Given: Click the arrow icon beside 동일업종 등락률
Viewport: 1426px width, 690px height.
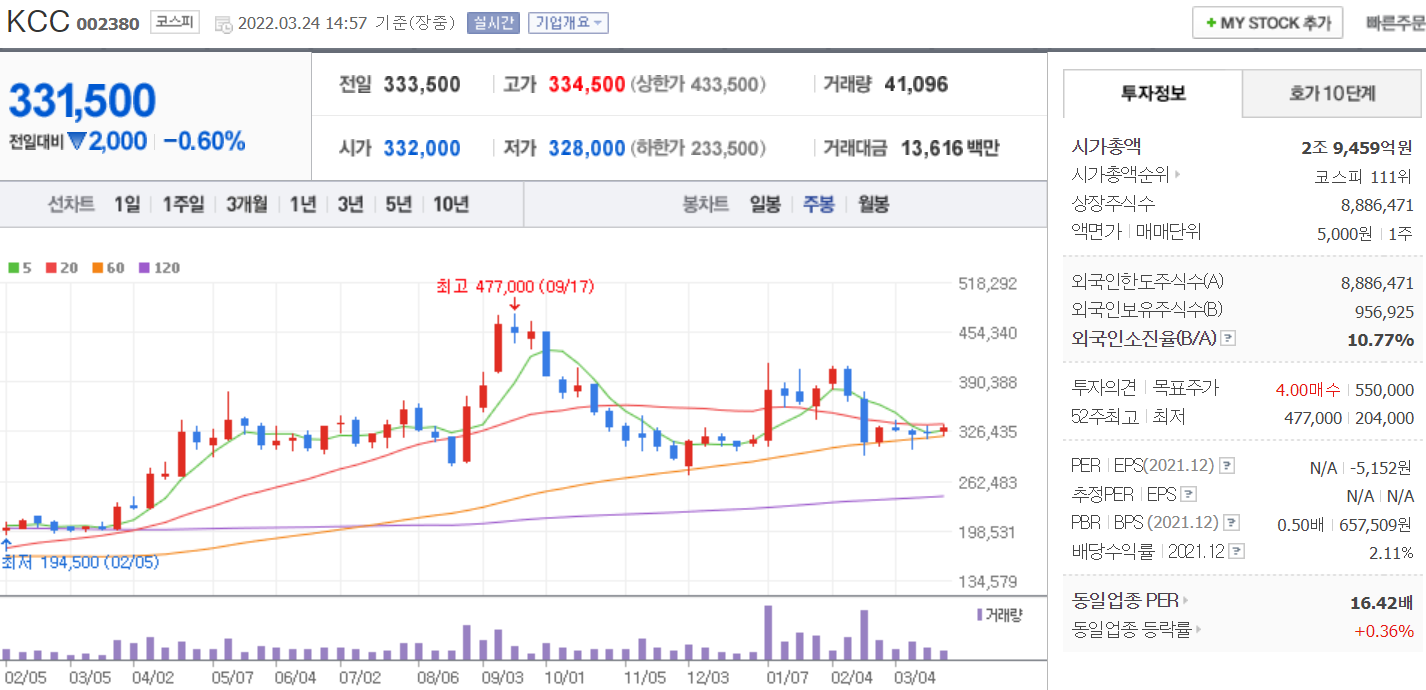Looking at the screenshot, I should [1198, 630].
